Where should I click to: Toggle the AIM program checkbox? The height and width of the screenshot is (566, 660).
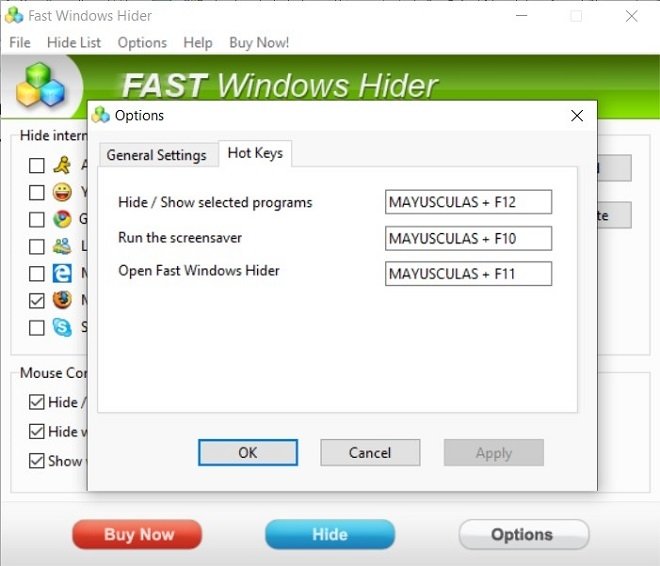tap(37, 165)
